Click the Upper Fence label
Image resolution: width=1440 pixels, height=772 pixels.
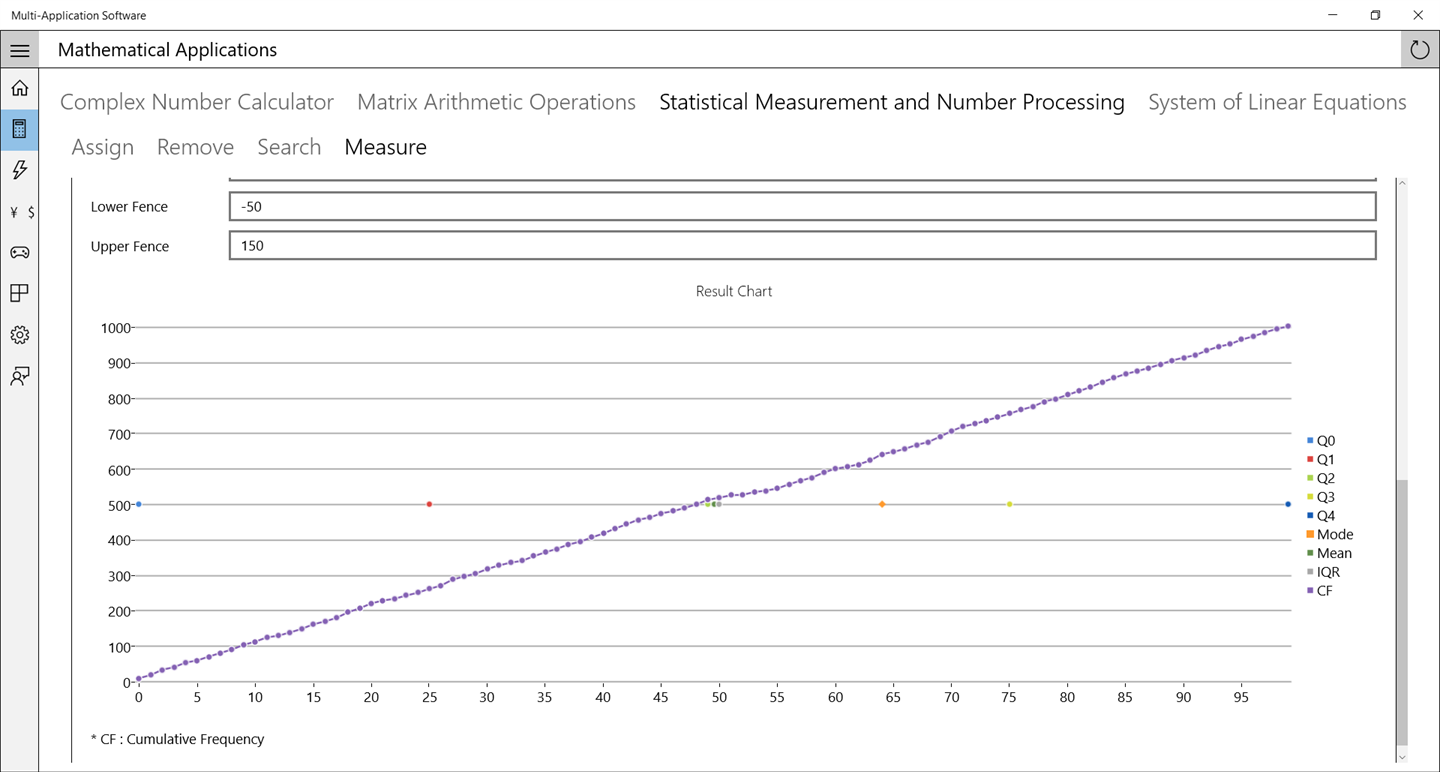(x=130, y=246)
